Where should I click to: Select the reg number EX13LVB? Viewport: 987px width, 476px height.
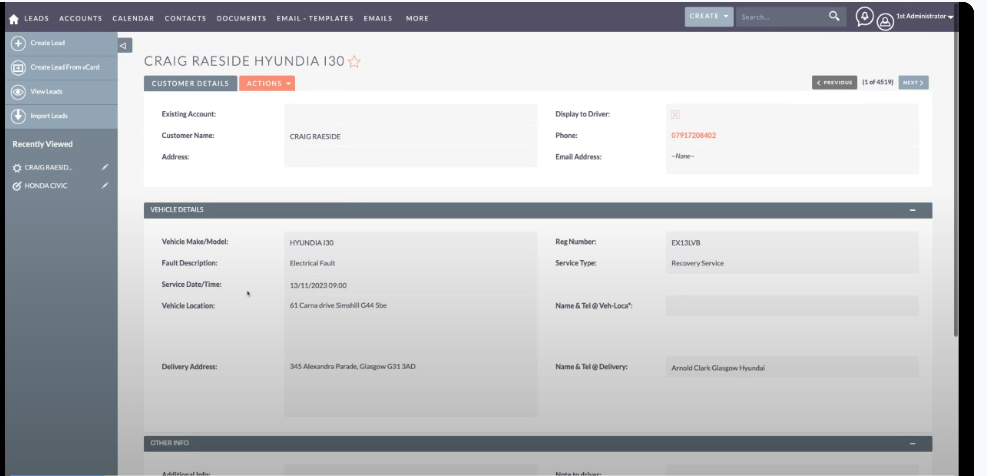coord(685,242)
